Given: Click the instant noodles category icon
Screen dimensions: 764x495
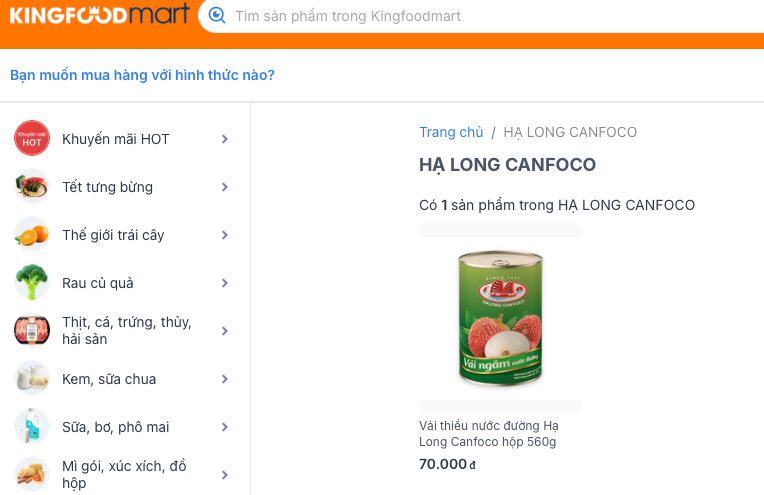Looking at the screenshot, I should (x=32, y=474).
